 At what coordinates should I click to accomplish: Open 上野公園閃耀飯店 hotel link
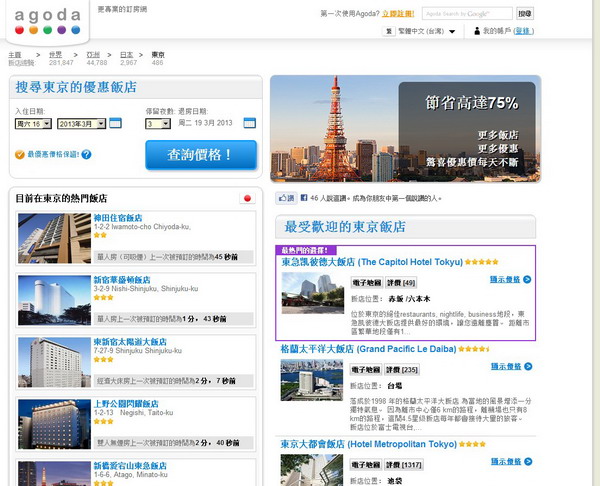[x=126, y=404]
